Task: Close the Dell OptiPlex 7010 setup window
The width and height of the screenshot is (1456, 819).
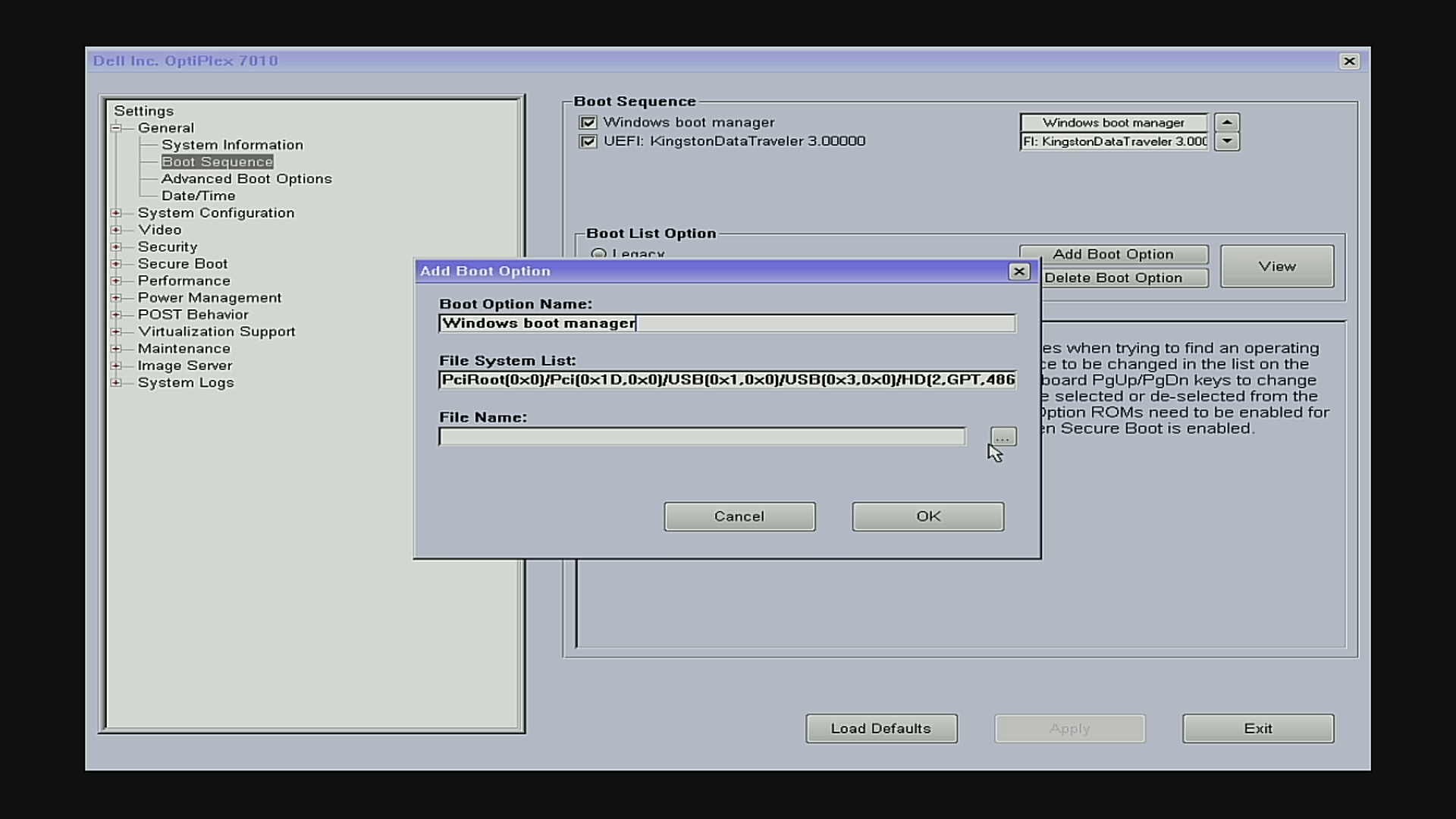Action: click(x=1349, y=61)
